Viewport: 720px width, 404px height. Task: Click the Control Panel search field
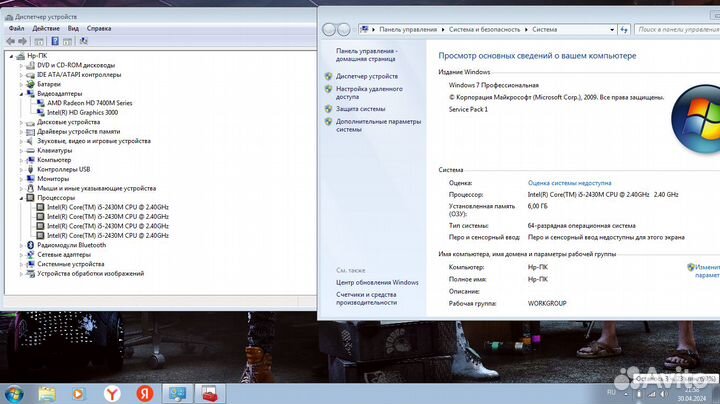coord(677,29)
